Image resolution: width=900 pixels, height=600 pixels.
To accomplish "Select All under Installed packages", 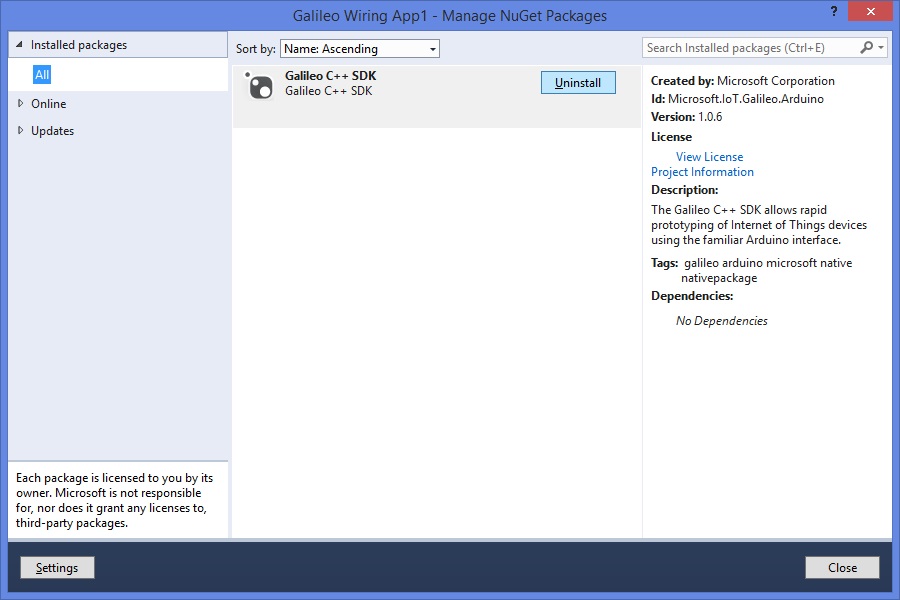I will pos(42,75).
